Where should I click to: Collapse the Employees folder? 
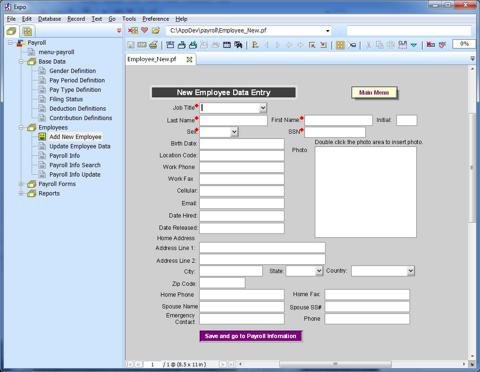21,127
